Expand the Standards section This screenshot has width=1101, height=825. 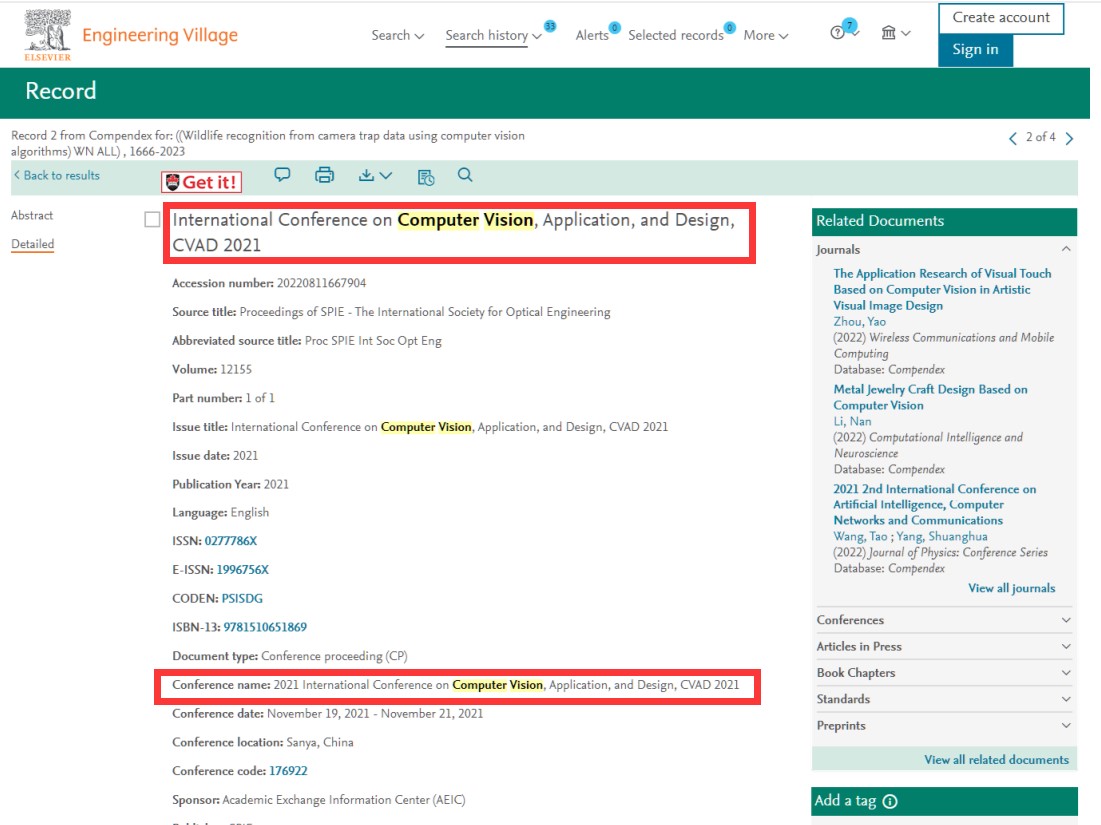[944, 699]
